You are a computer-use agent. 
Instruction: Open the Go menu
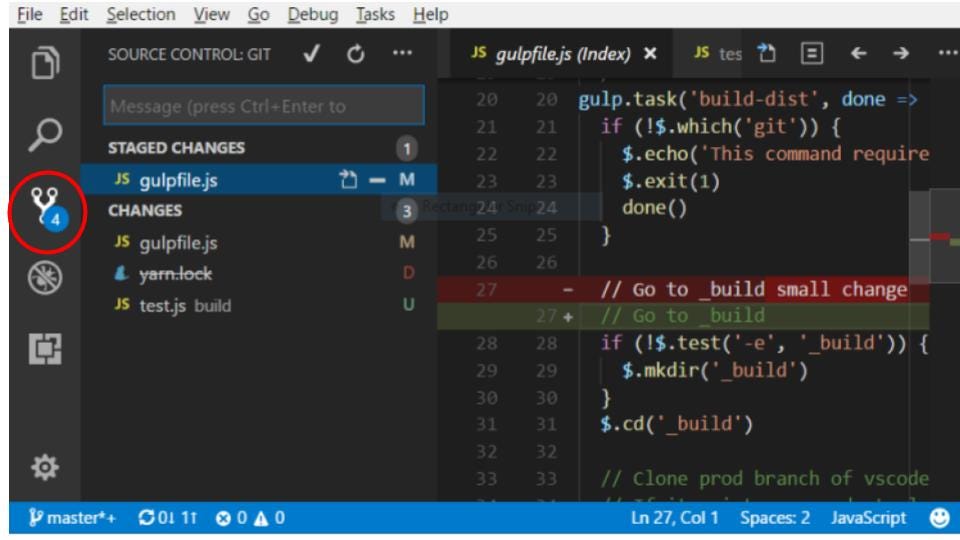(x=258, y=14)
